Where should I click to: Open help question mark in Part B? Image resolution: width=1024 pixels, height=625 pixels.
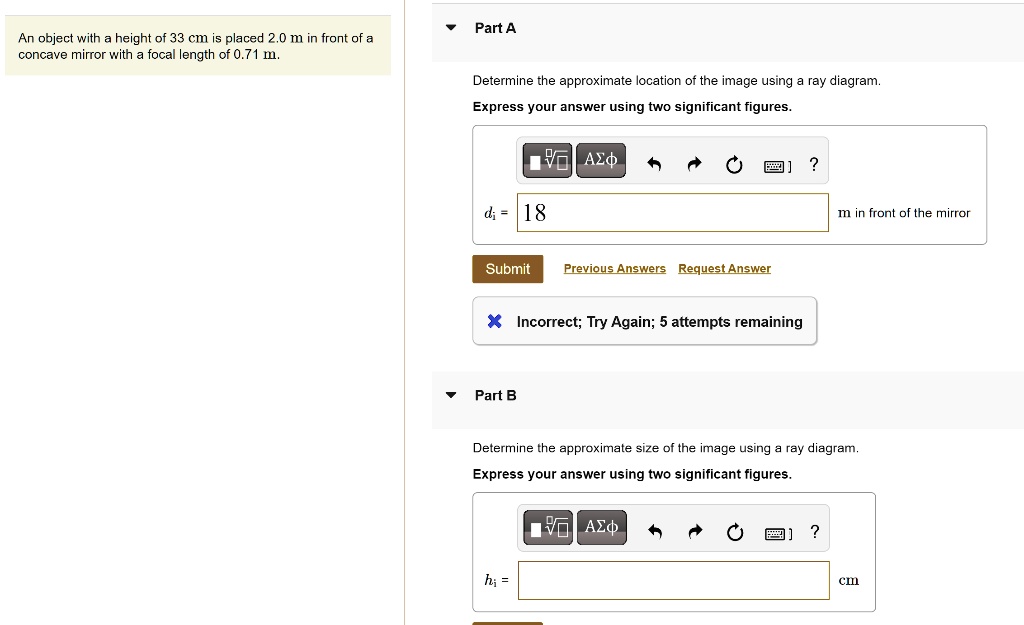[x=815, y=532]
